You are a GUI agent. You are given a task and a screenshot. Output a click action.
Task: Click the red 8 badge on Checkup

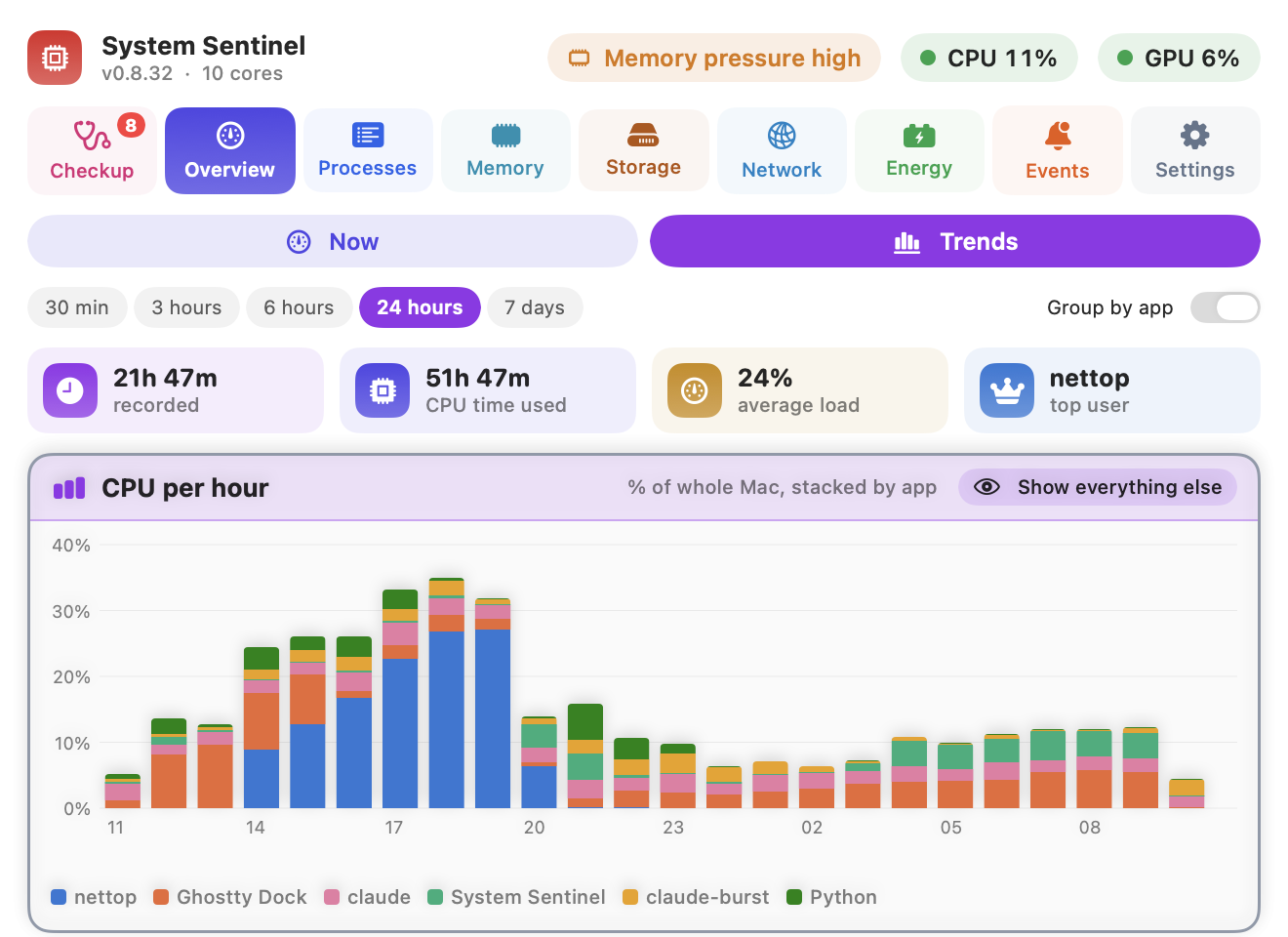pos(131,125)
